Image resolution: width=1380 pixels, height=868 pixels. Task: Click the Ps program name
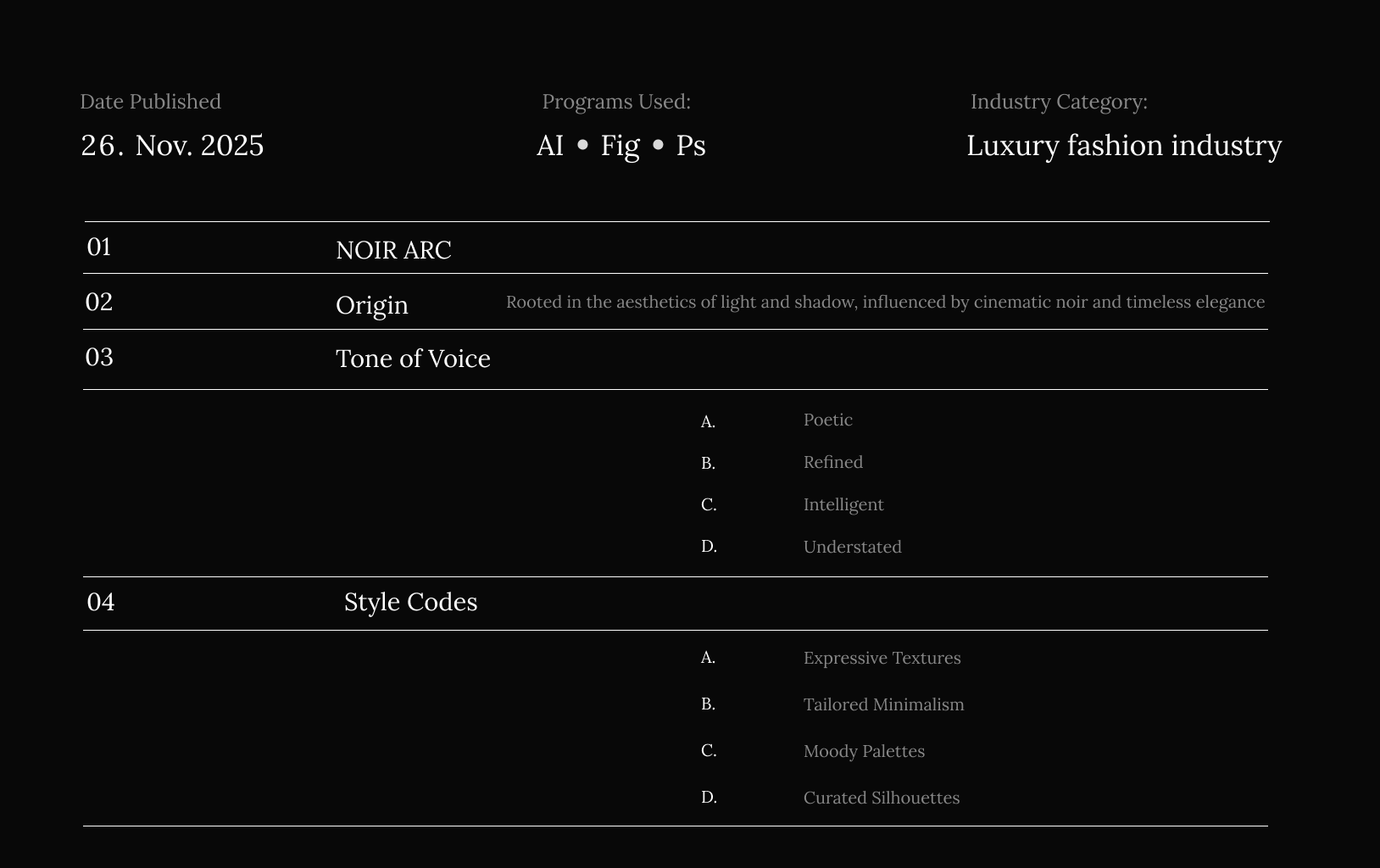point(690,146)
